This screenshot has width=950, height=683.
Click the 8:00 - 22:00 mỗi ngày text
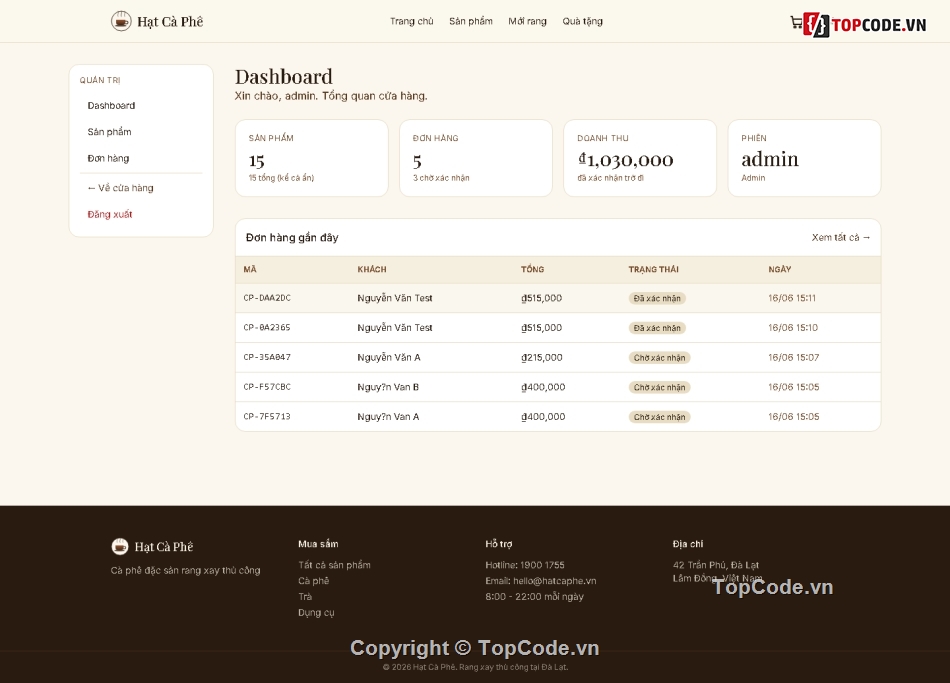click(534, 596)
